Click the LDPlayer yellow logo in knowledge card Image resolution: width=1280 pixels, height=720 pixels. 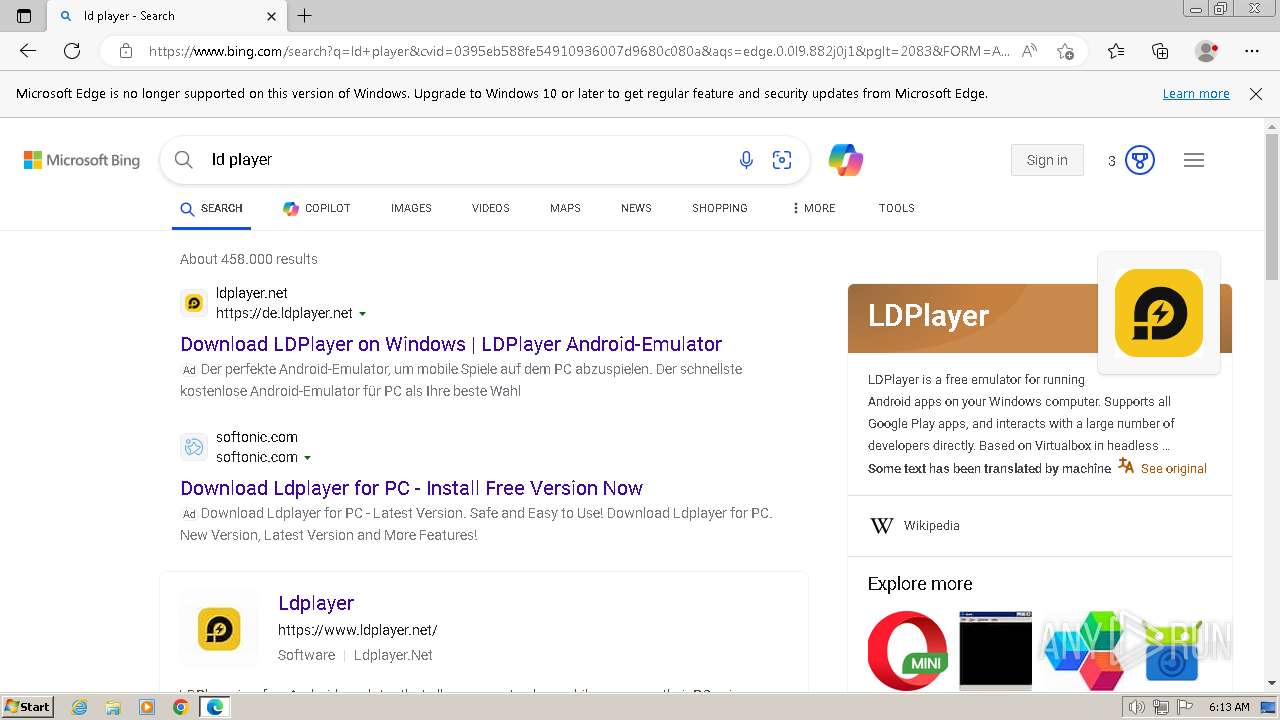click(1159, 313)
